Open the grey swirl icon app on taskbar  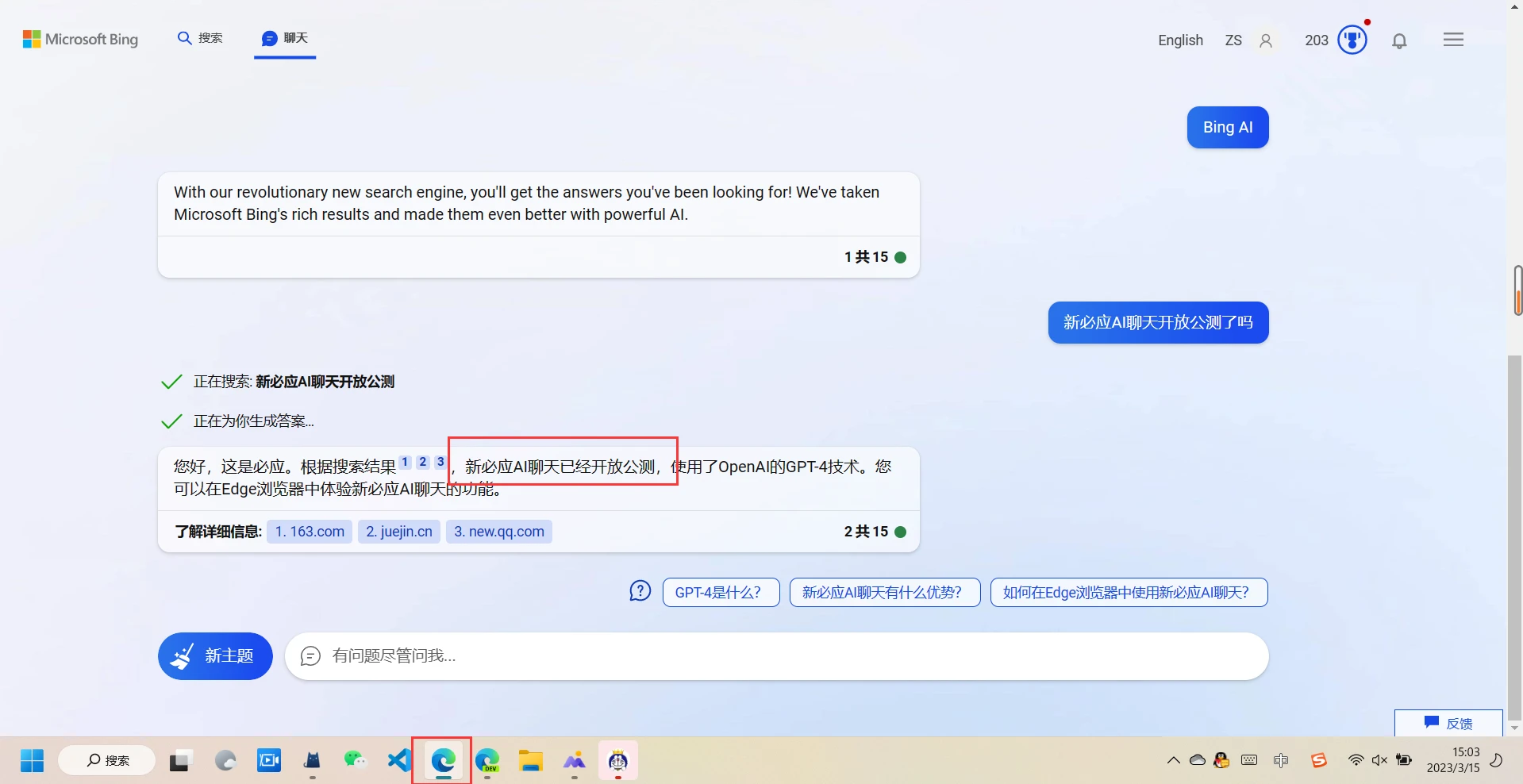pos(225,760)
